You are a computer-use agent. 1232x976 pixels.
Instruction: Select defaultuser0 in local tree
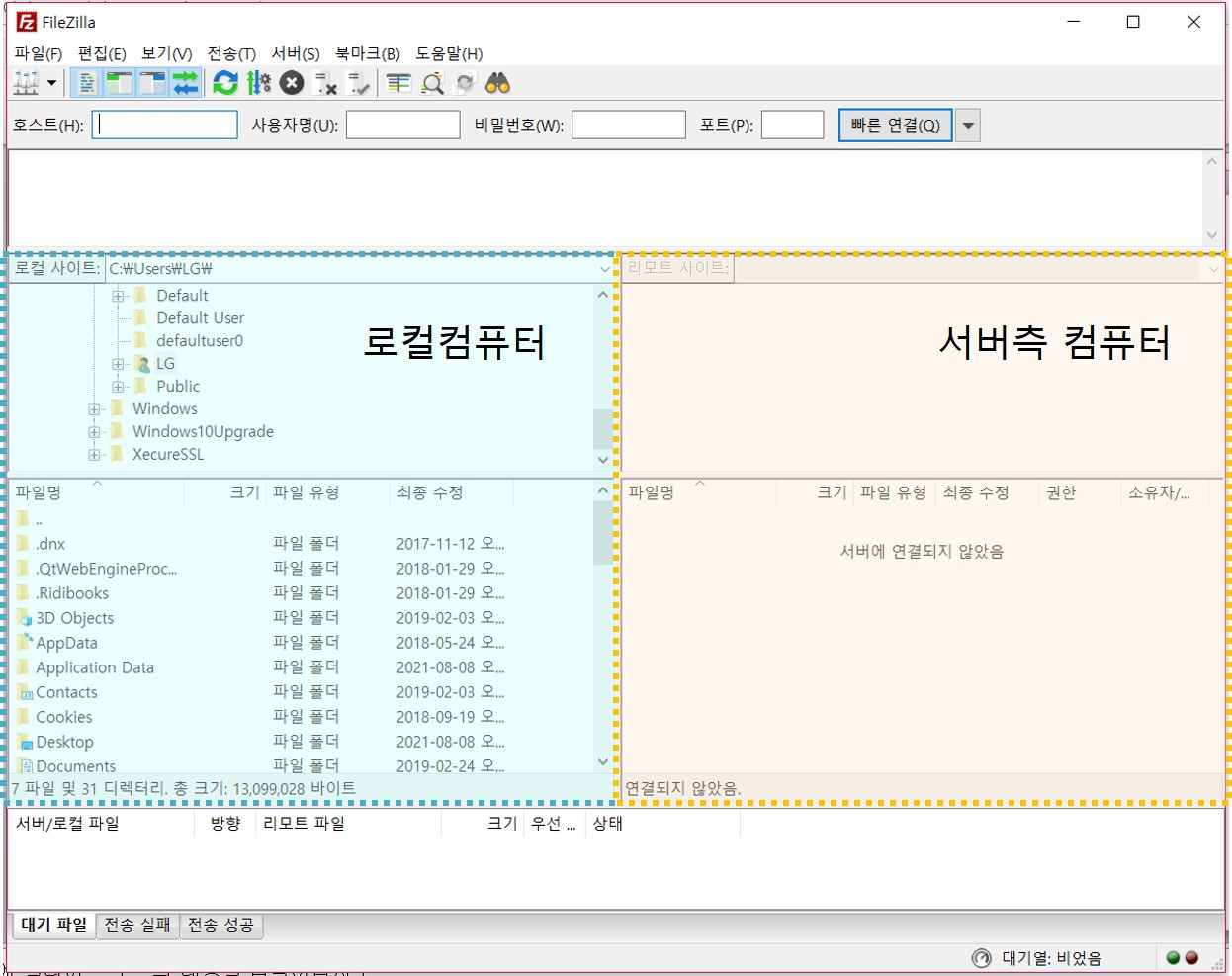tap(199, 341)
